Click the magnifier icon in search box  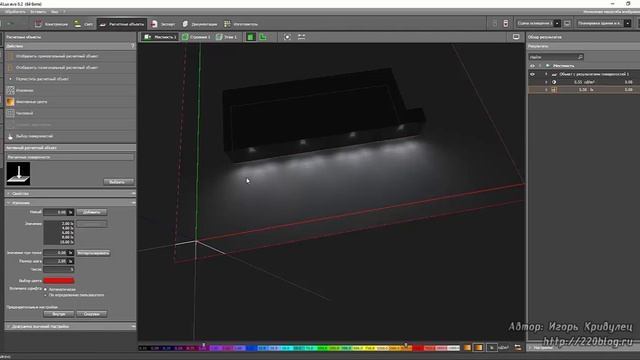(580, 57)
